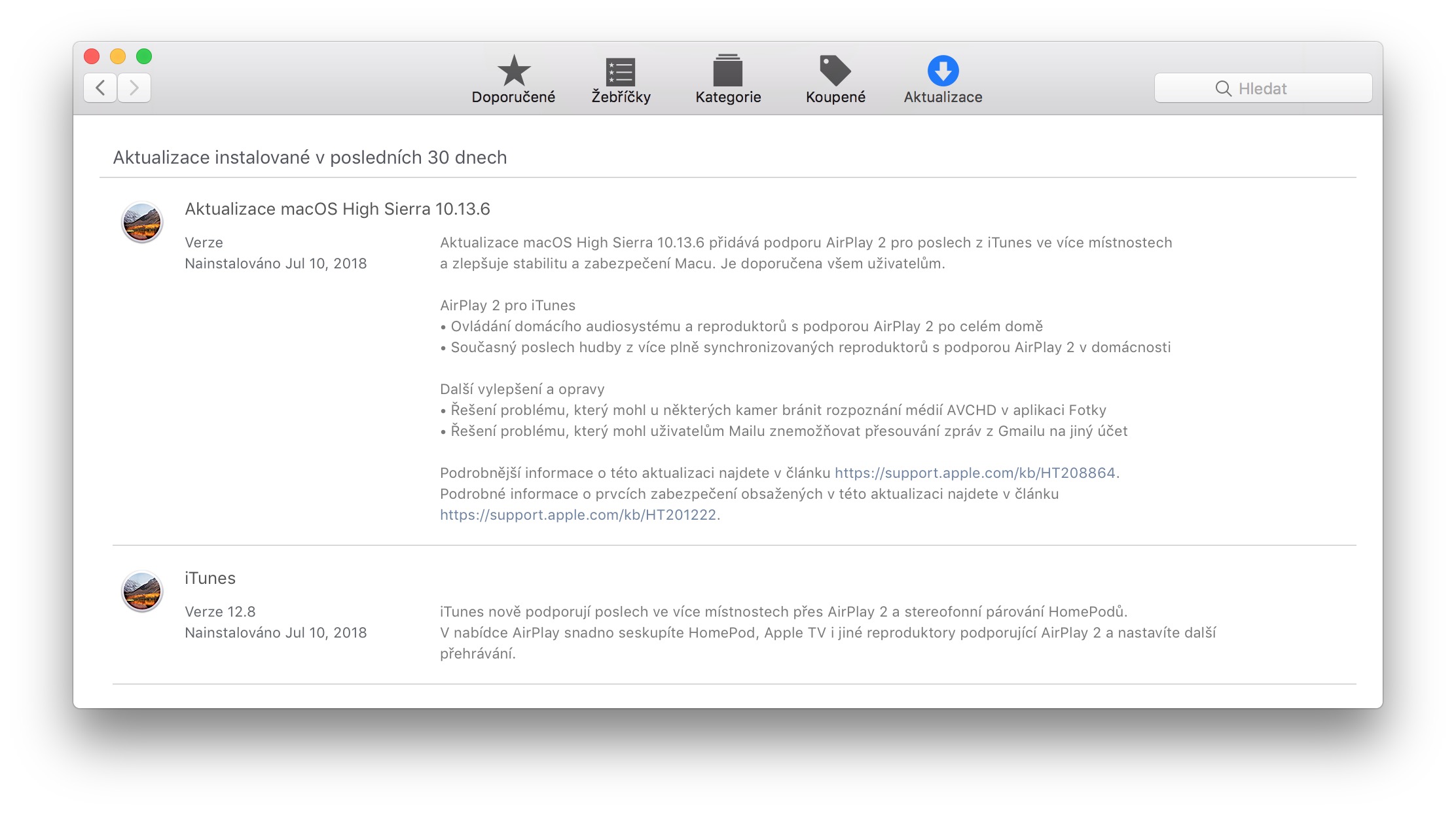Open the support.apple.com/kb/HT201222 link
This screenshot has height=813, width=1456.
[x=578, y=515]
